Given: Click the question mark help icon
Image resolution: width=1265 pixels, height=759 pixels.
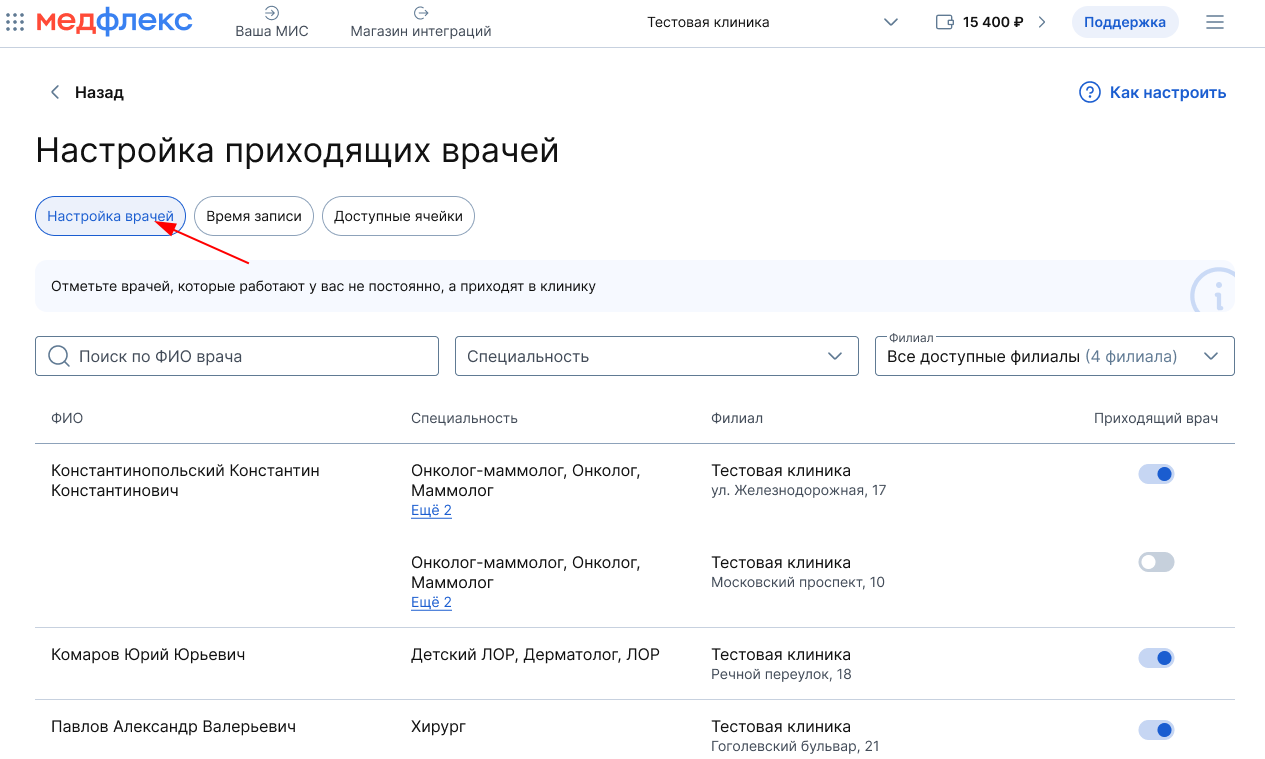Looking at the screenshot, I should pos(1090,93).
